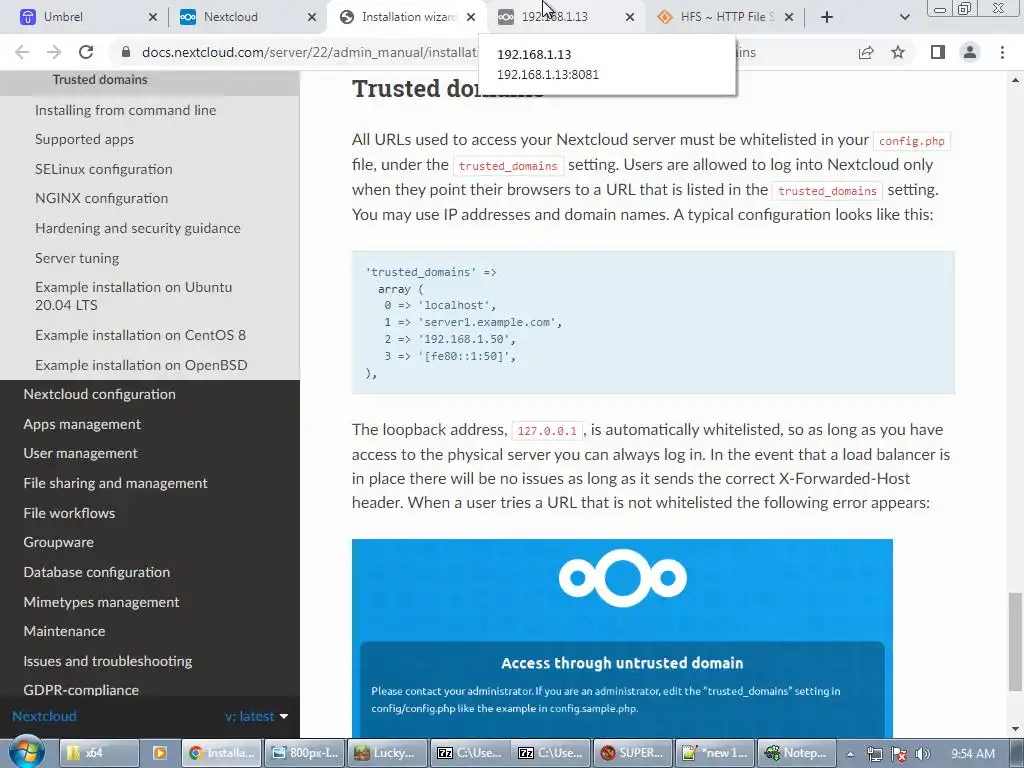Open the Chrome profile menu
Viewport: 1024px width, 768px height.
pos(970,52)
